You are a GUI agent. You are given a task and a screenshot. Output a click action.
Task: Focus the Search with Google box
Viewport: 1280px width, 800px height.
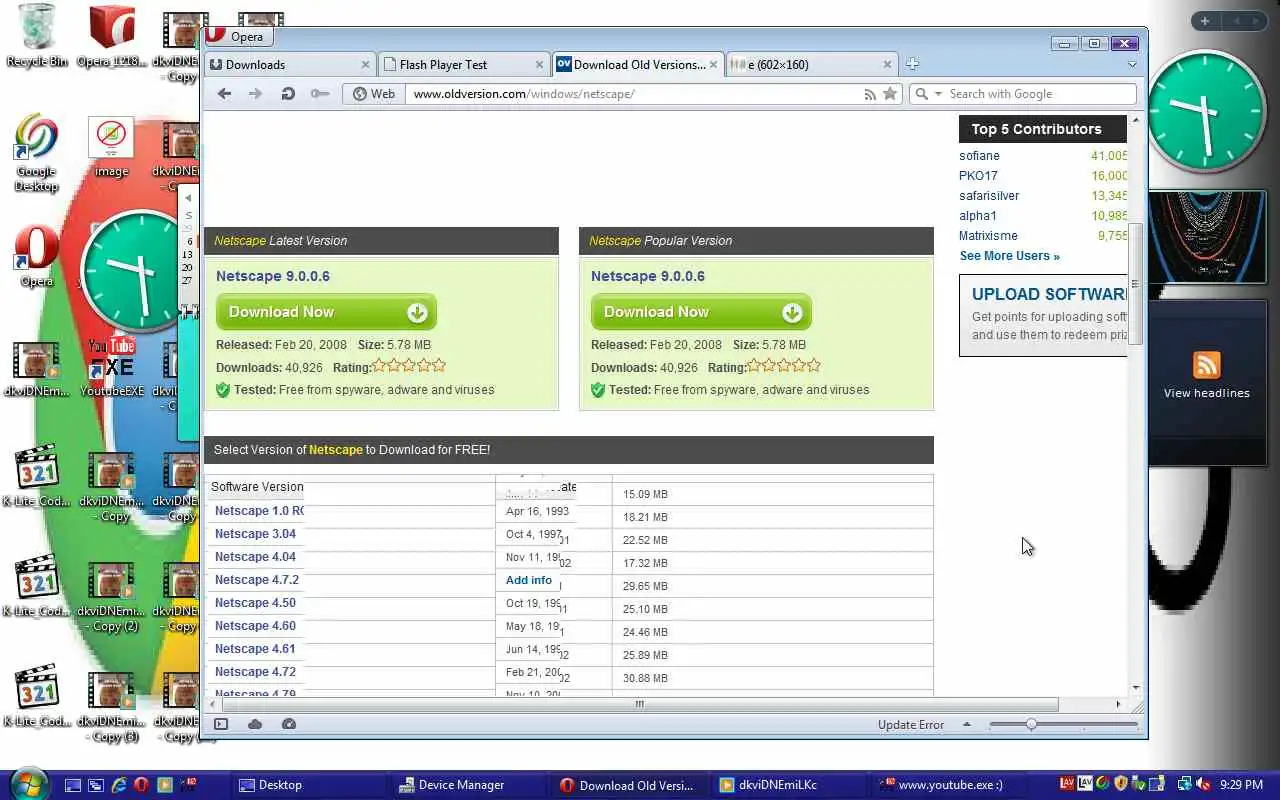coord(1040,94)
